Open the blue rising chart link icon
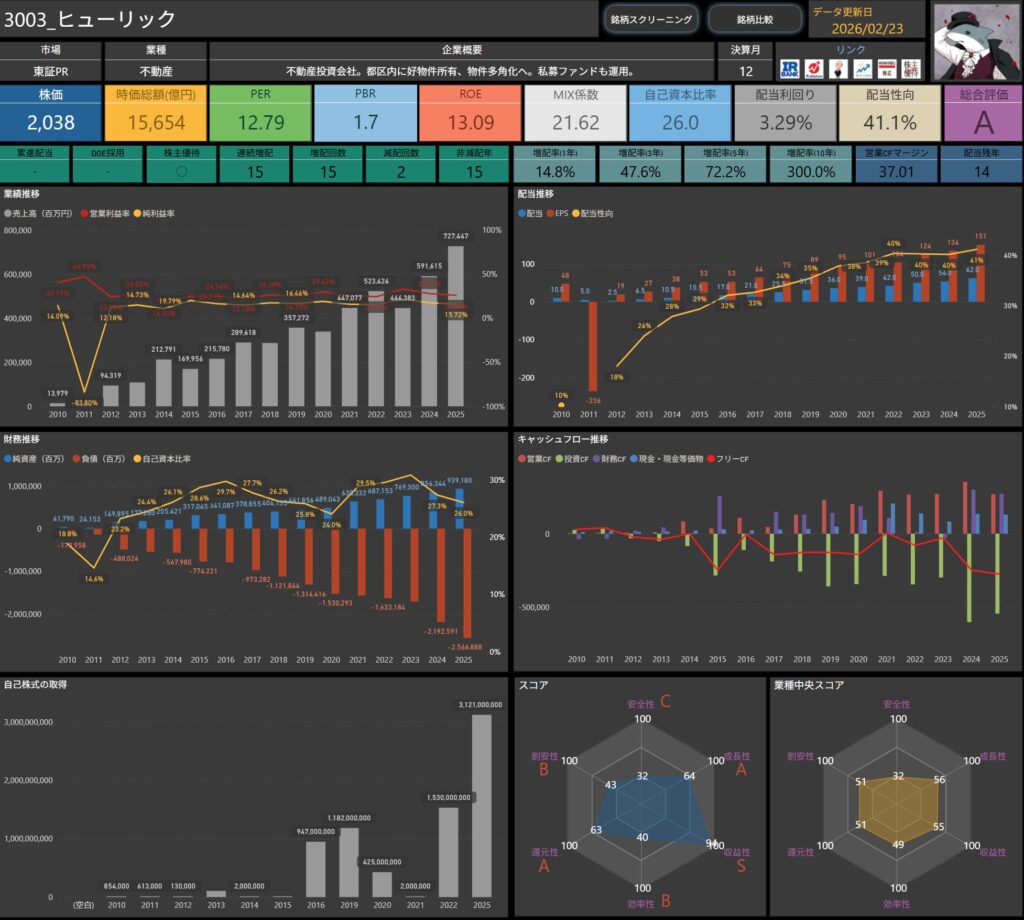 point(862,69)
